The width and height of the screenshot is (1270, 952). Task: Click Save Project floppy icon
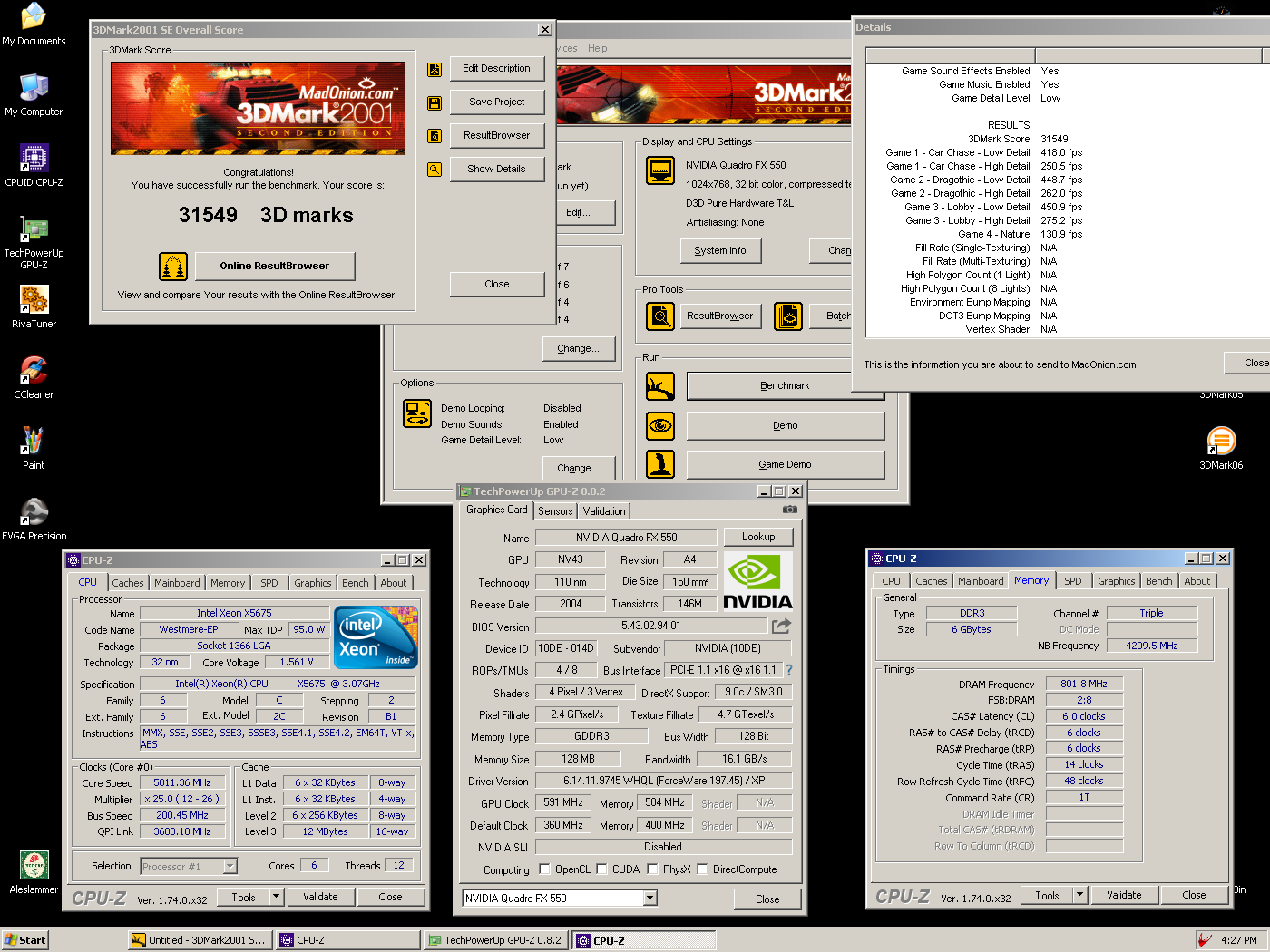435,102
